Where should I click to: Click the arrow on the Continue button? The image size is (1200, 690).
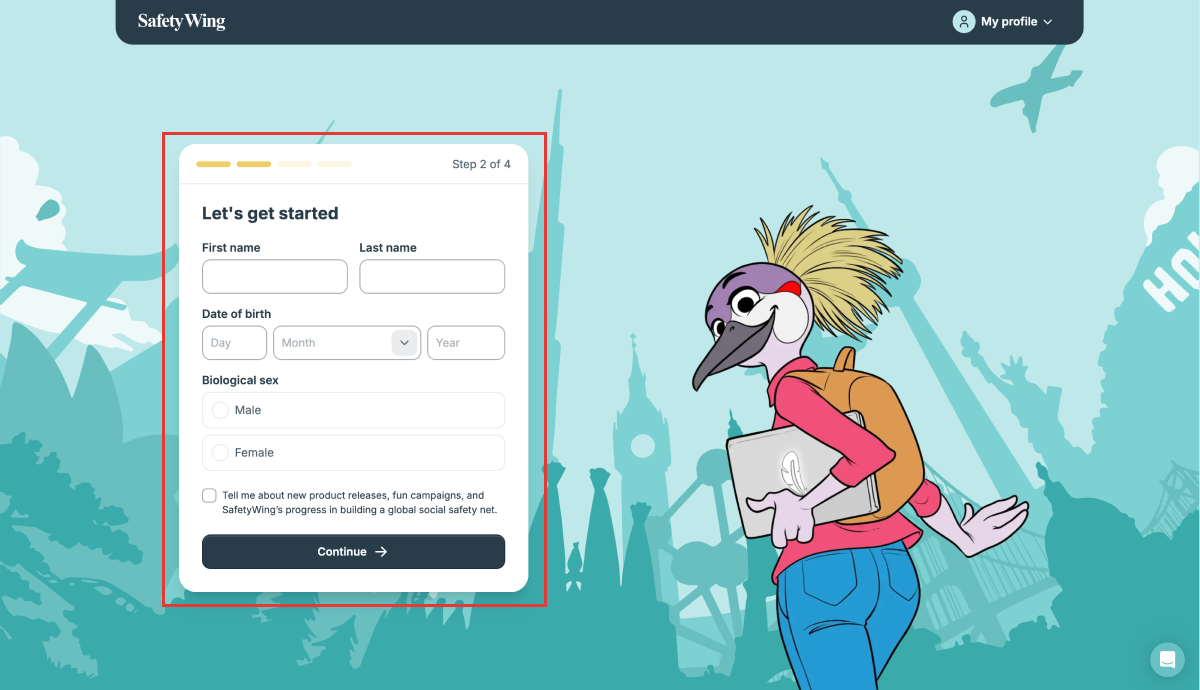click(x=381, y=552)
